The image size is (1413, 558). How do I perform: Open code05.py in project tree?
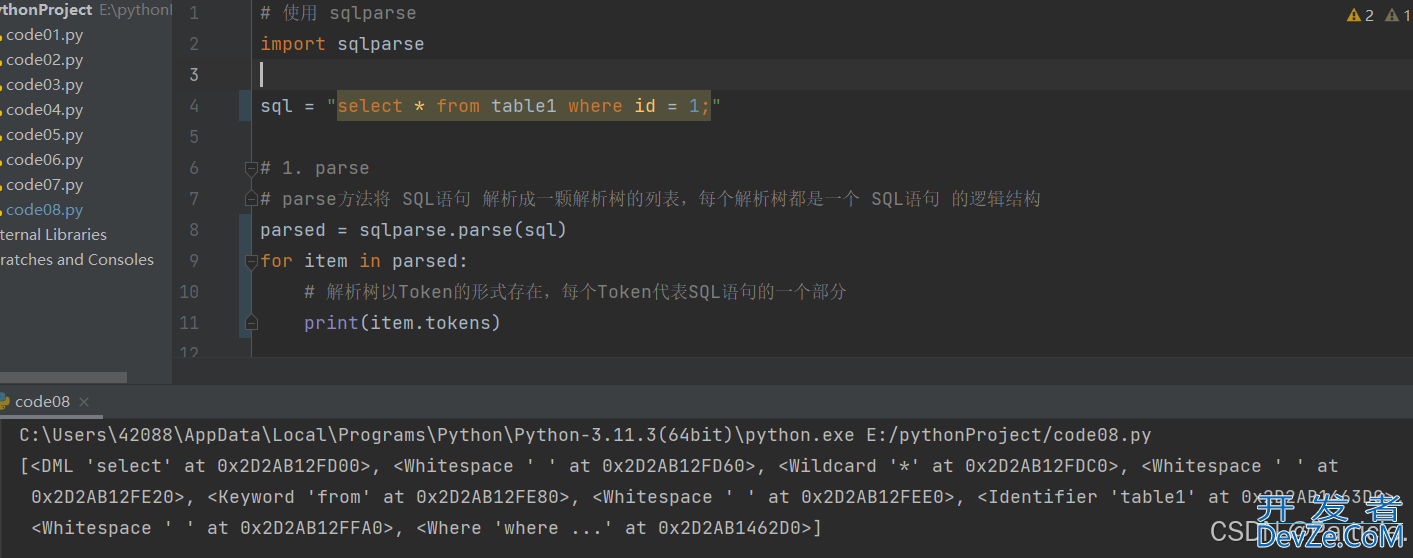(43, 135)
